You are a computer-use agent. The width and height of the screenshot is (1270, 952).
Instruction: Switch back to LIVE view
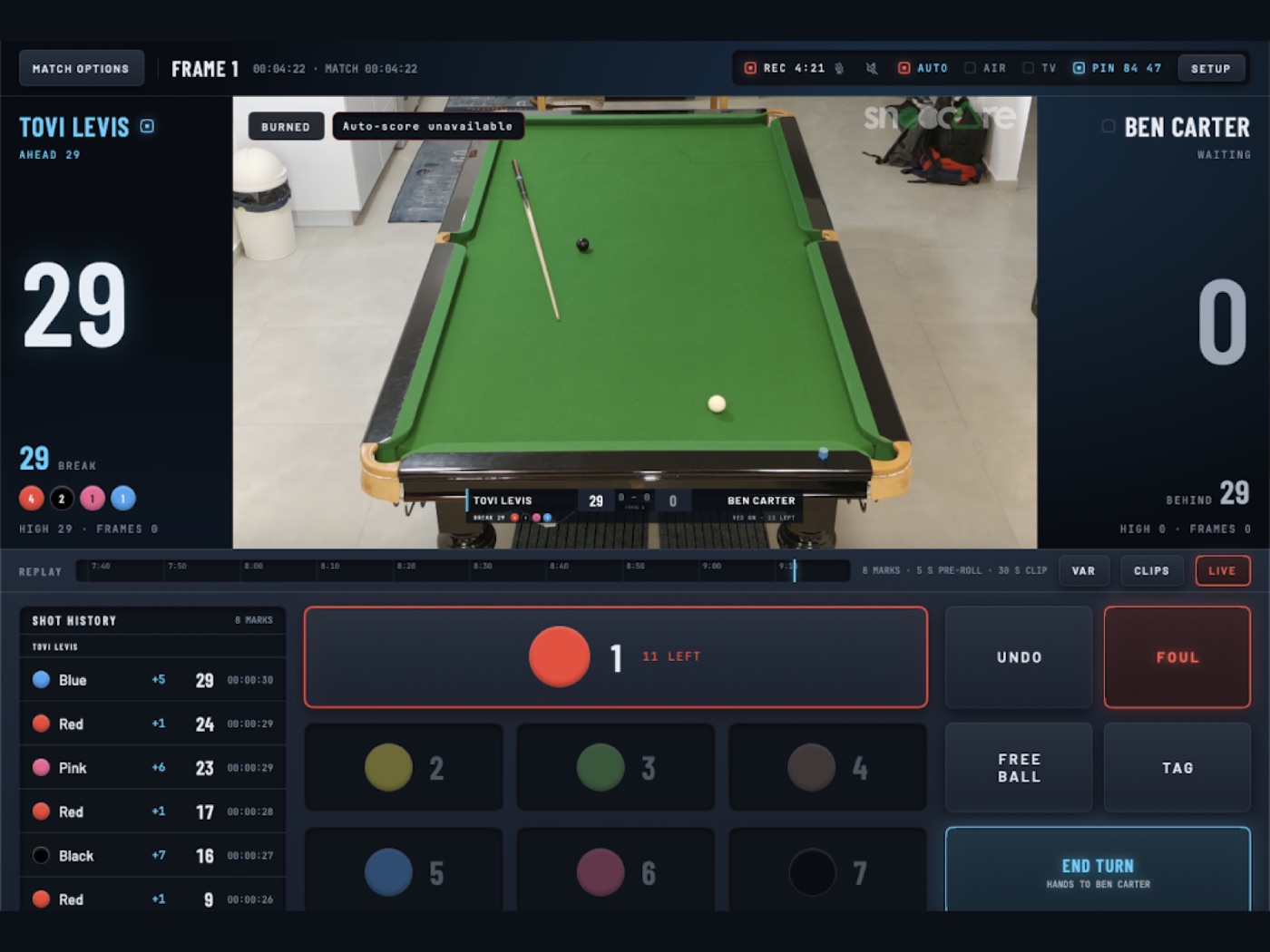pos(1223,570)
